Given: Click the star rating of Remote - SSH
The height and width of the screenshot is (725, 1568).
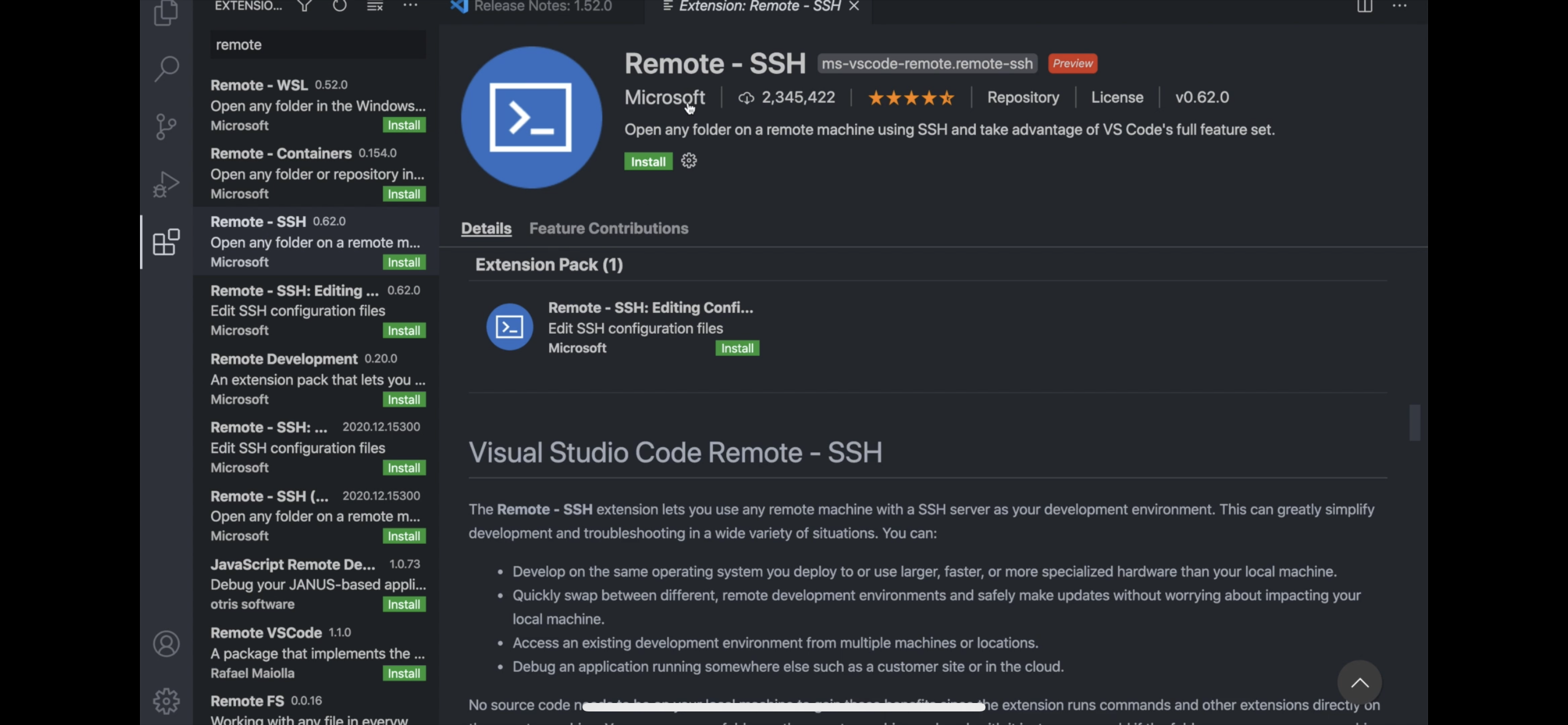Looking at the screenshot, I should coord(910,98).
